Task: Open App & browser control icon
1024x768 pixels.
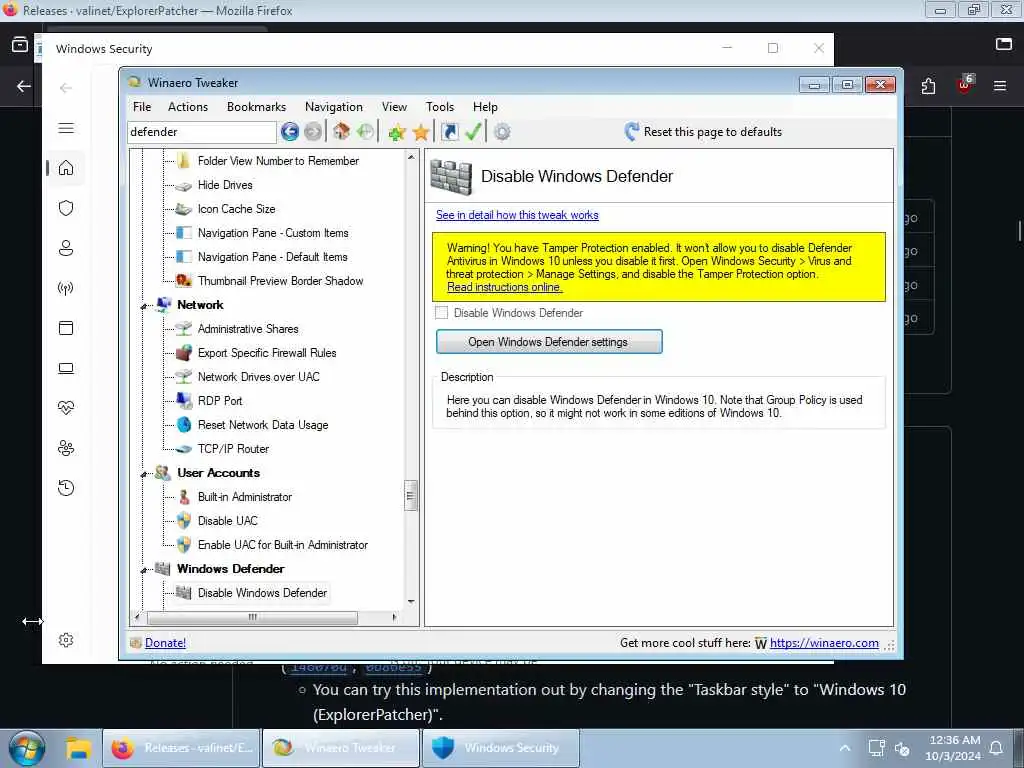Action: (x=66, y=328)
